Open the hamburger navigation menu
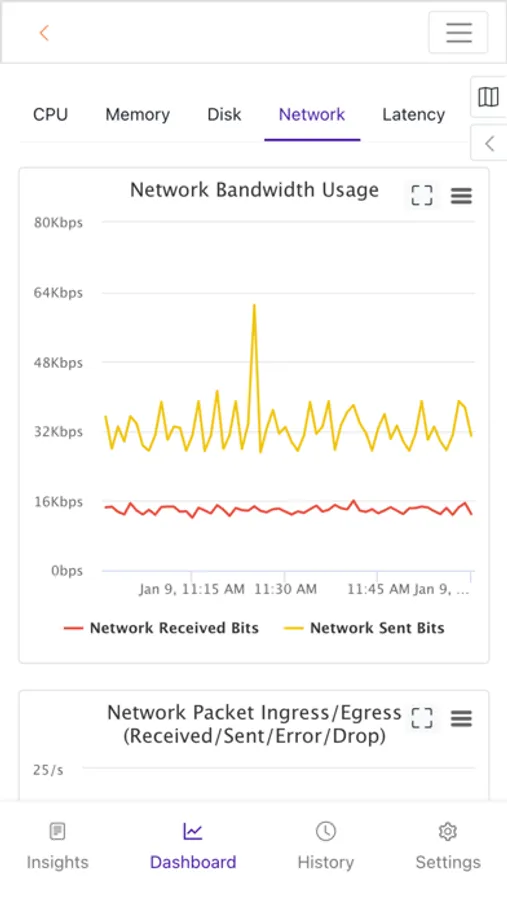 (x=458, y=32)
